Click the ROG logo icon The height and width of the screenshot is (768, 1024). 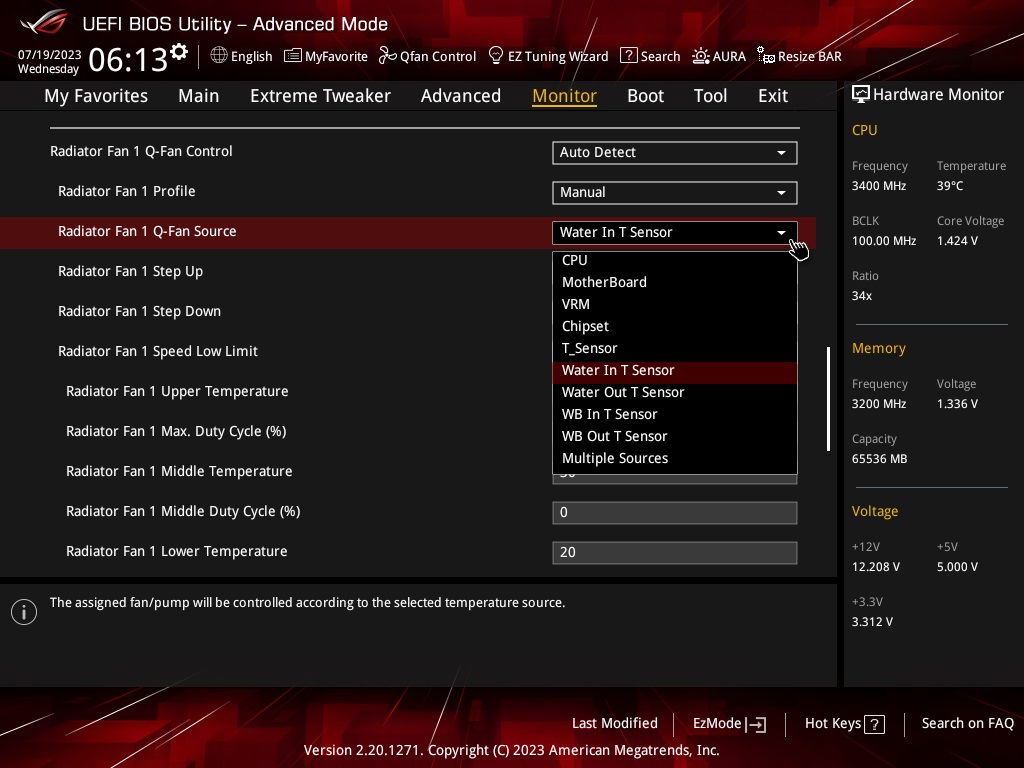pyautogui.click(x=44, y=23)
